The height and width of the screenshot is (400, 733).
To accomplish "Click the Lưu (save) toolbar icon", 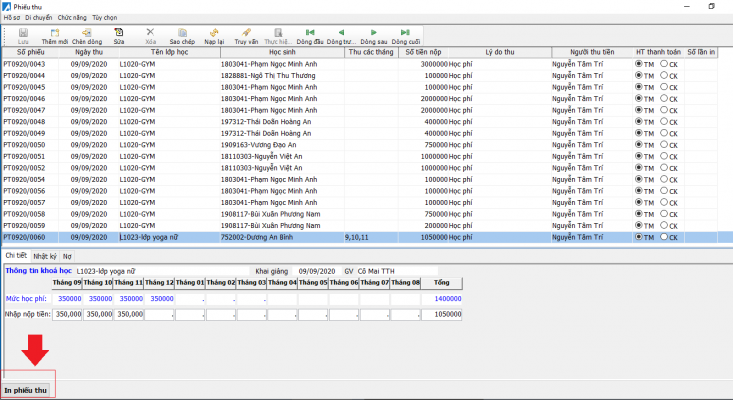I will 23,33.
